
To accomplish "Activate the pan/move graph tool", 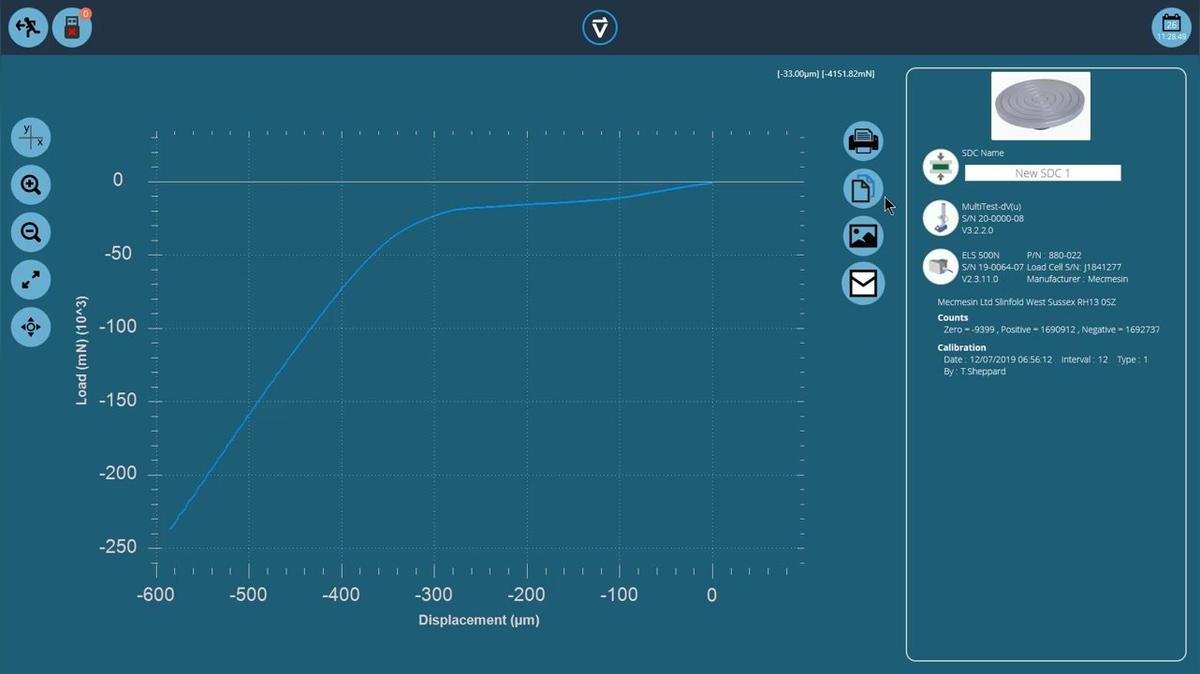I will (31, 327).
